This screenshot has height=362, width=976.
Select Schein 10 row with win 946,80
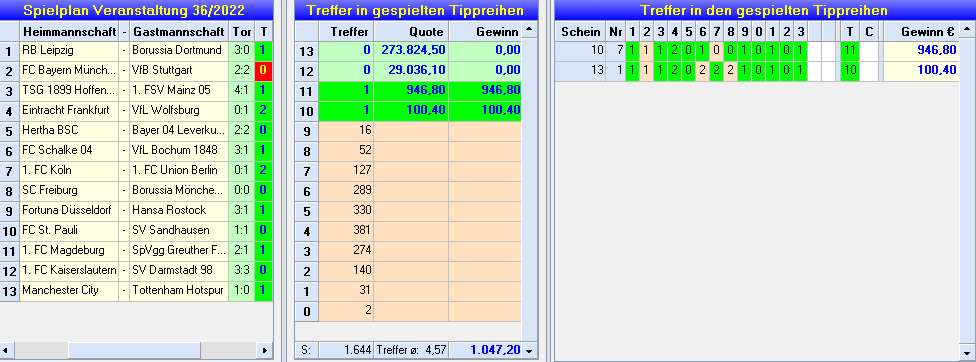click(x=756, y=50)
